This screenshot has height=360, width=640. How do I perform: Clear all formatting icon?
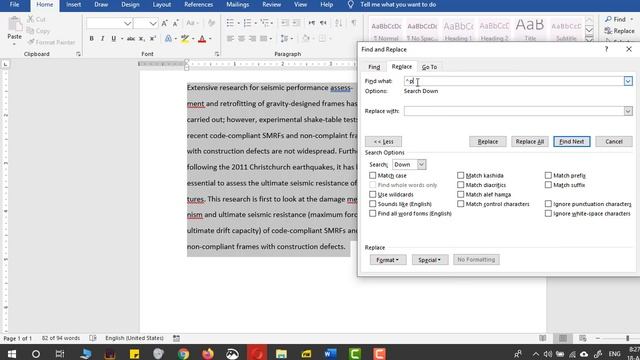(x=211, y=23)
